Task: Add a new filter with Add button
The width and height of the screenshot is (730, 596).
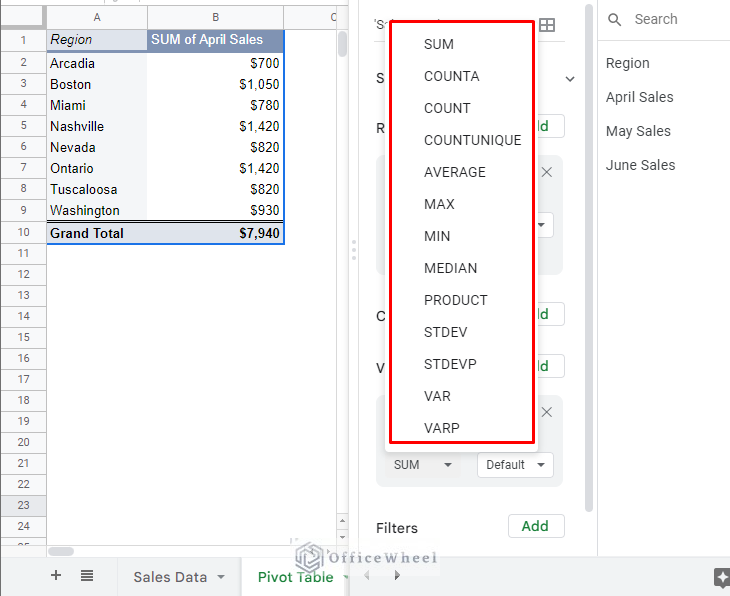Action: (x=536, y=526)
